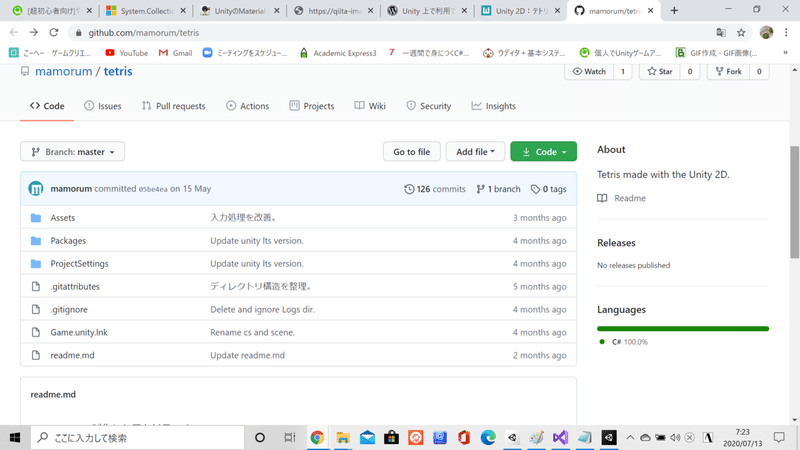The image size is (800, 450).
Task: Switch to the System.Collections browser tab
Action: pyautogui.click(x=146, y=11)
